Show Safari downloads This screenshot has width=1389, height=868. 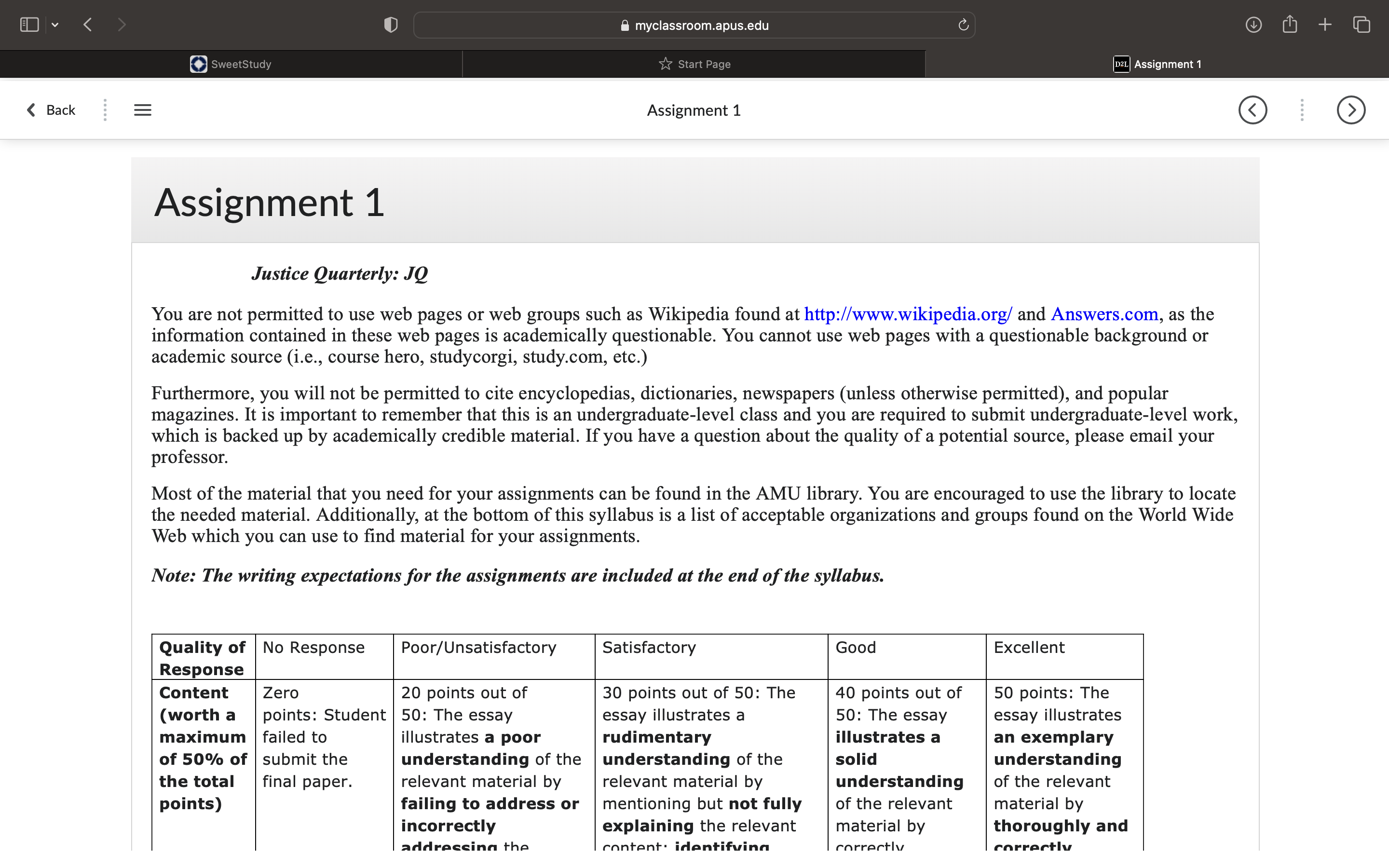pyautogui.click(x=1253, y=25)
